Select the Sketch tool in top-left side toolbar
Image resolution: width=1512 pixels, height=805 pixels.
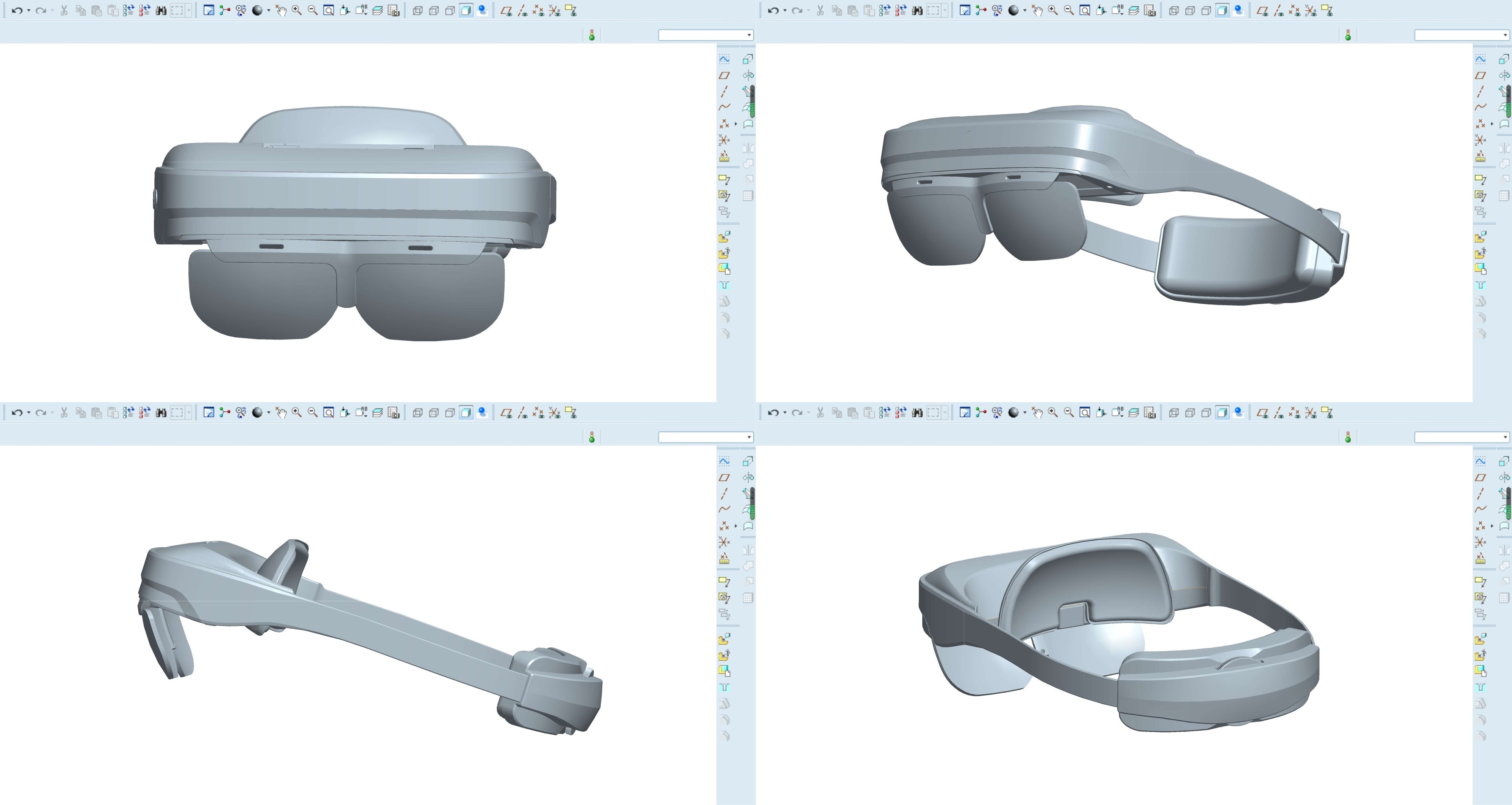(724, 59)
